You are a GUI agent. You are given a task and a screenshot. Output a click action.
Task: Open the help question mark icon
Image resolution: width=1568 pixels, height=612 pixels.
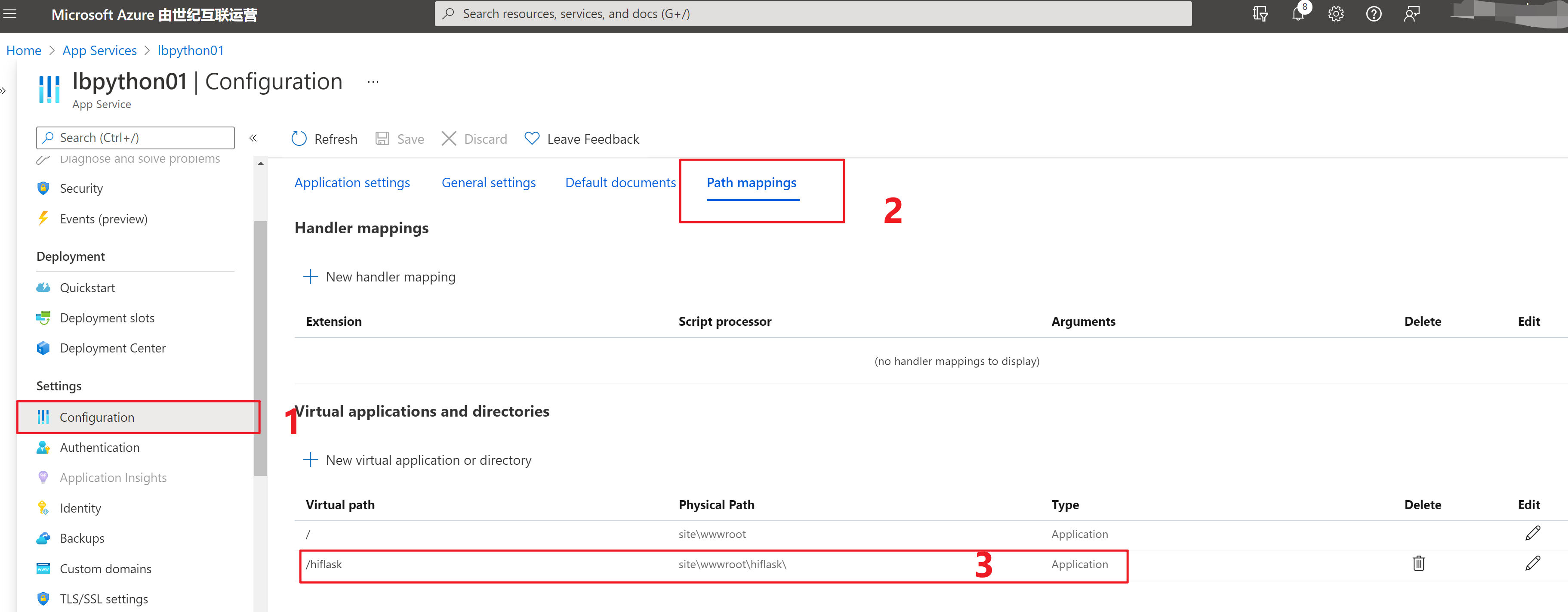click(x=1373, y=14)
